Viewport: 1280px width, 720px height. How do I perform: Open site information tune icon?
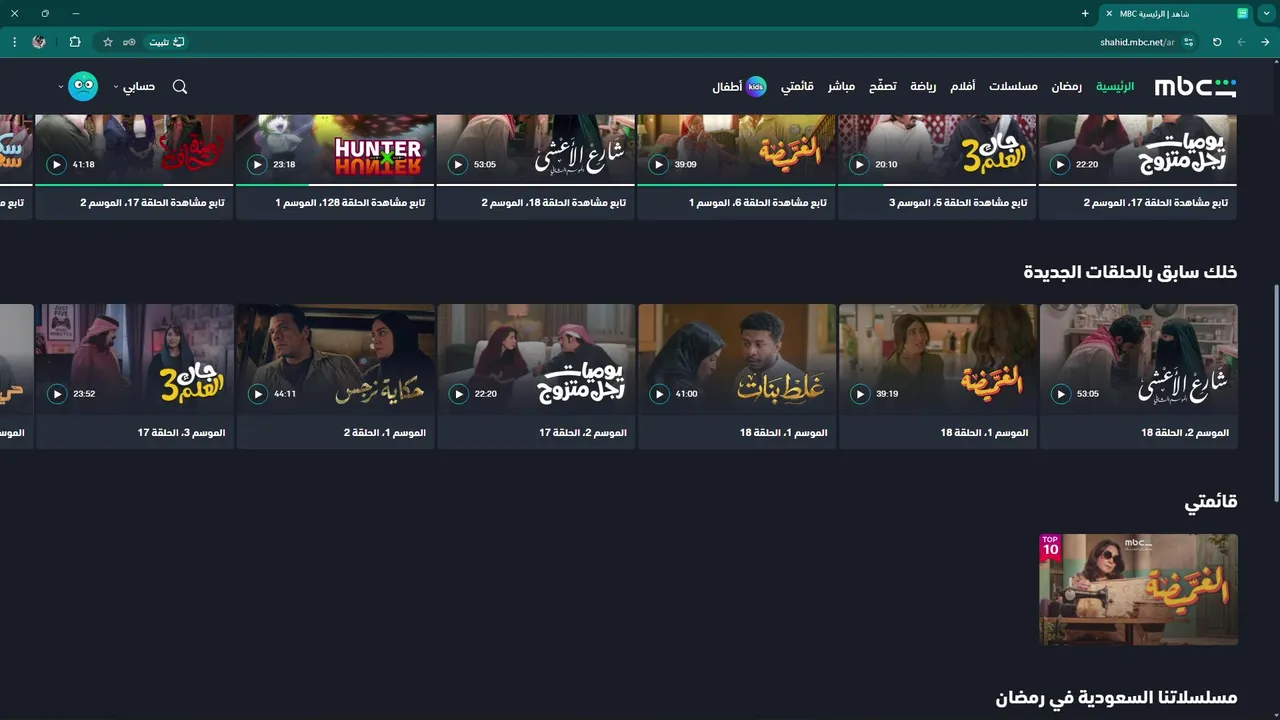click(1189, 42)
